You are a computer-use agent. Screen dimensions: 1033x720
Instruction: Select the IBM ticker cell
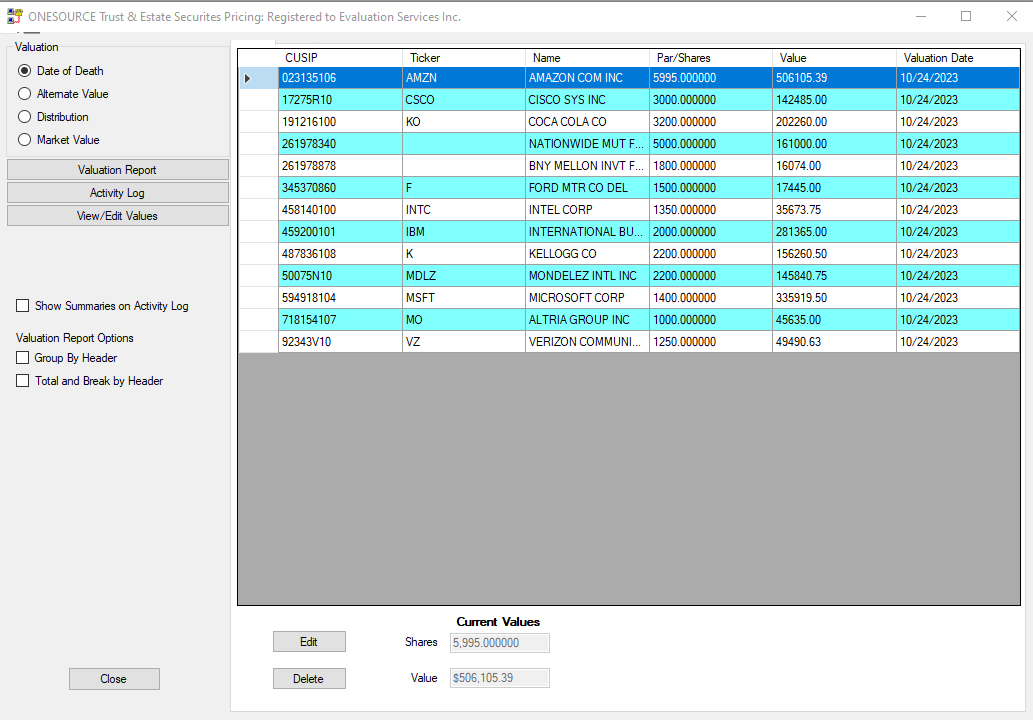point(464,232)
